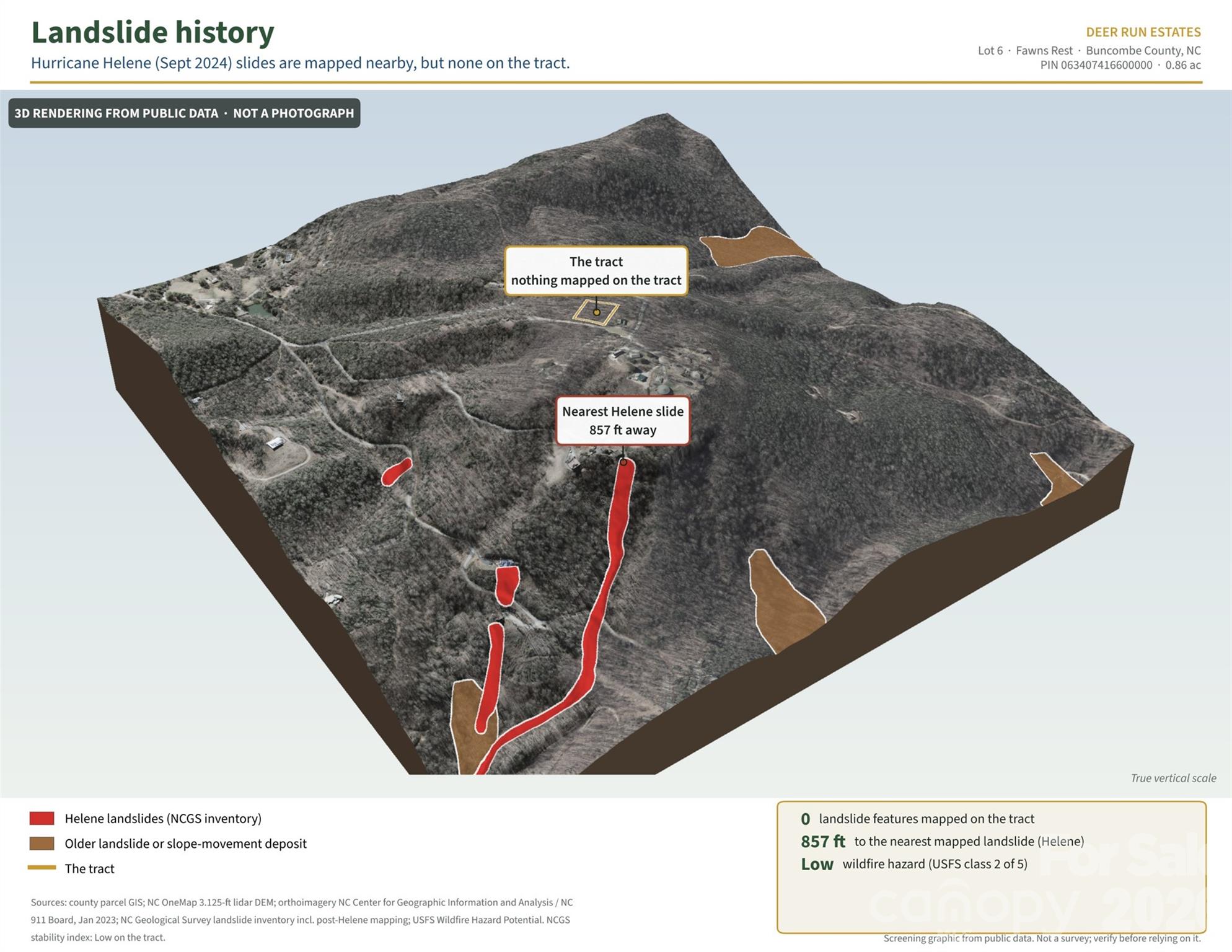The image size is (1232, 952).
Task: Click the brown older landslide legend swatch
Action: point(42,844)
